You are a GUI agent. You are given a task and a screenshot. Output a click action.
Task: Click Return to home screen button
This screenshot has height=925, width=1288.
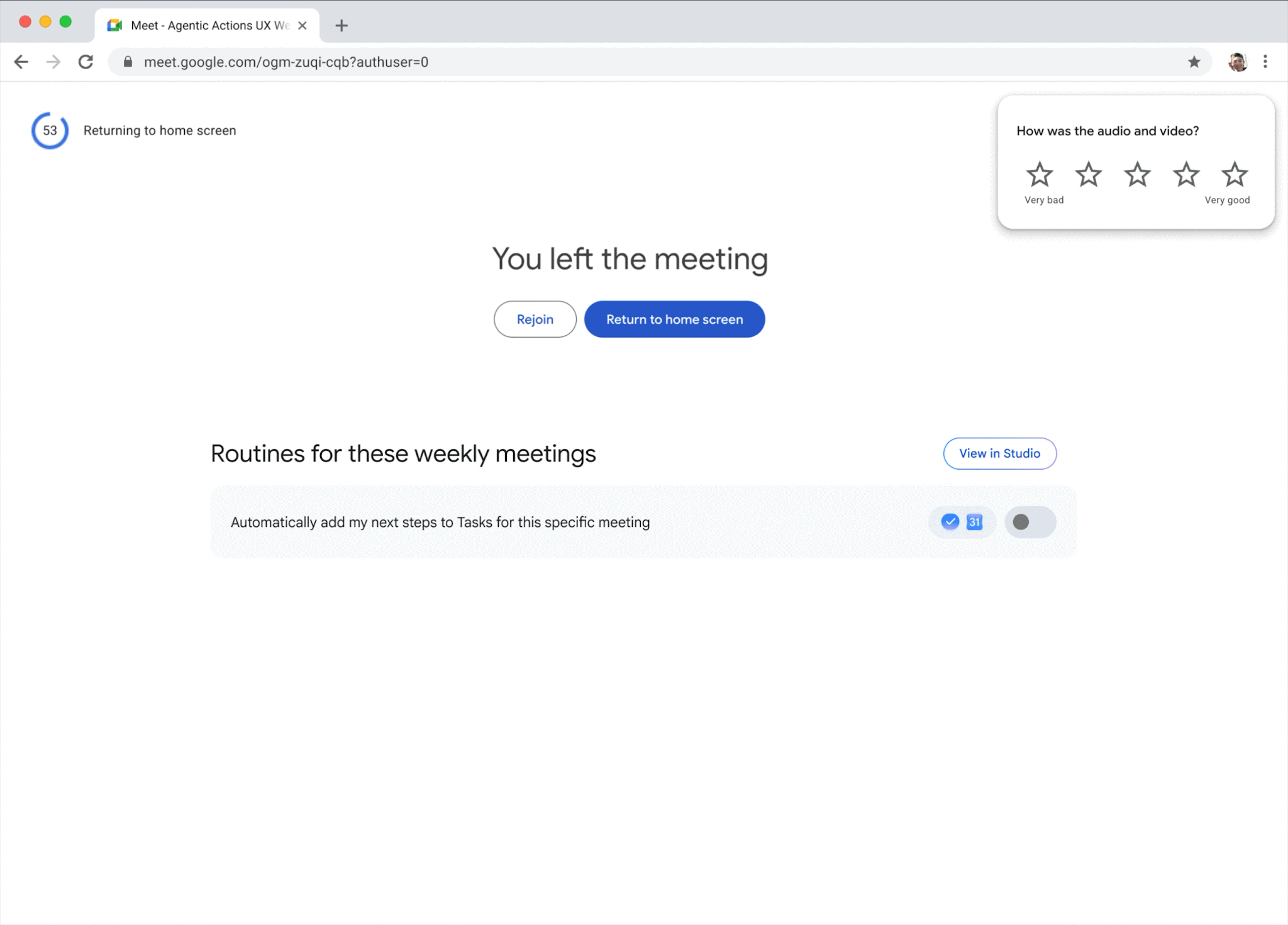(675, 319)
